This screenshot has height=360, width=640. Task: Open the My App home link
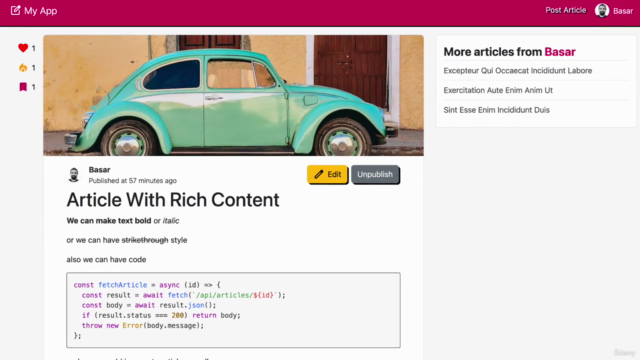click(x=34, y=11)
